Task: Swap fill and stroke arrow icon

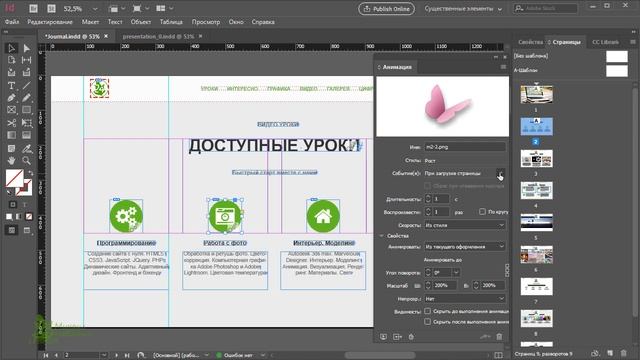Action: coord(30,173)
